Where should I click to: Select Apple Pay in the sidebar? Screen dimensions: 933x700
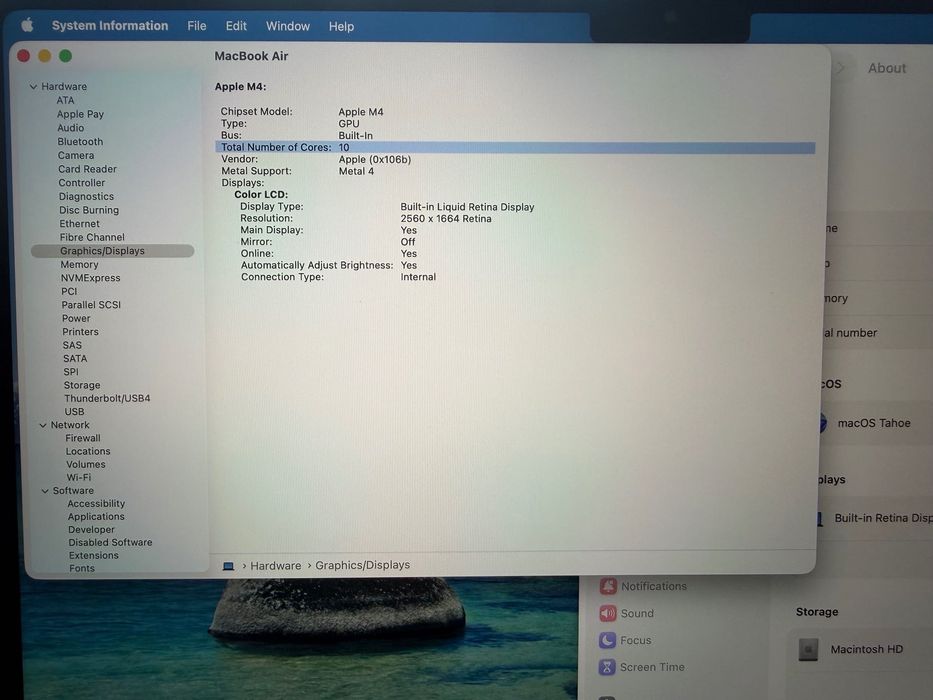[80, 114]
